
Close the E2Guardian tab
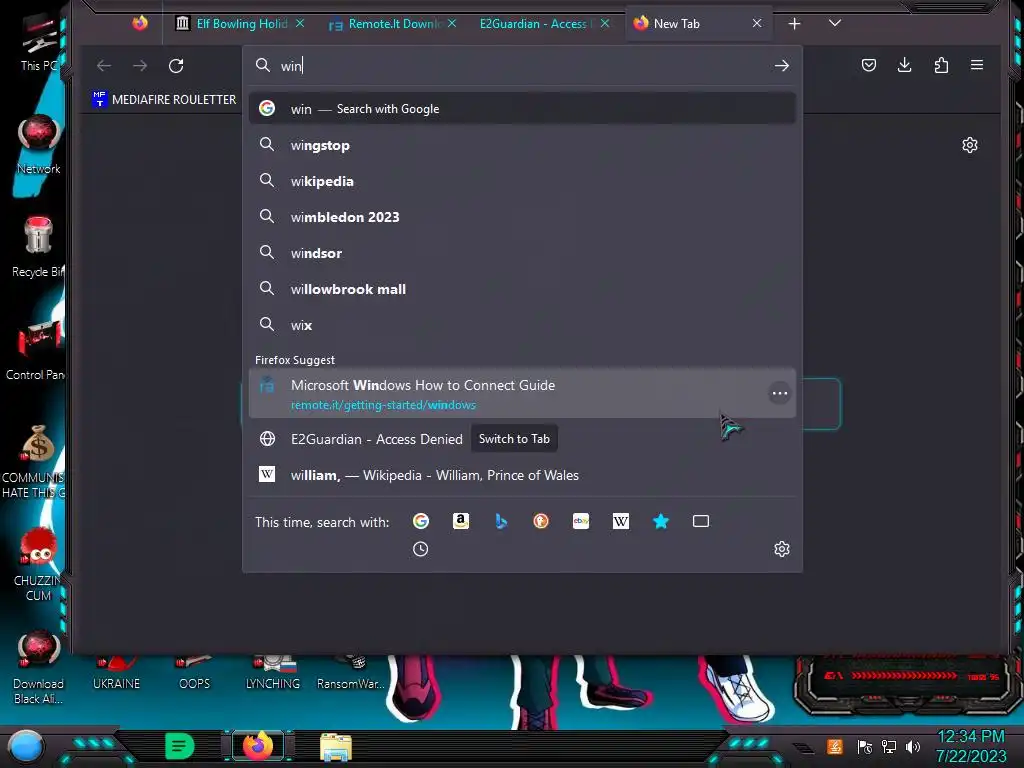click(605, 24)
